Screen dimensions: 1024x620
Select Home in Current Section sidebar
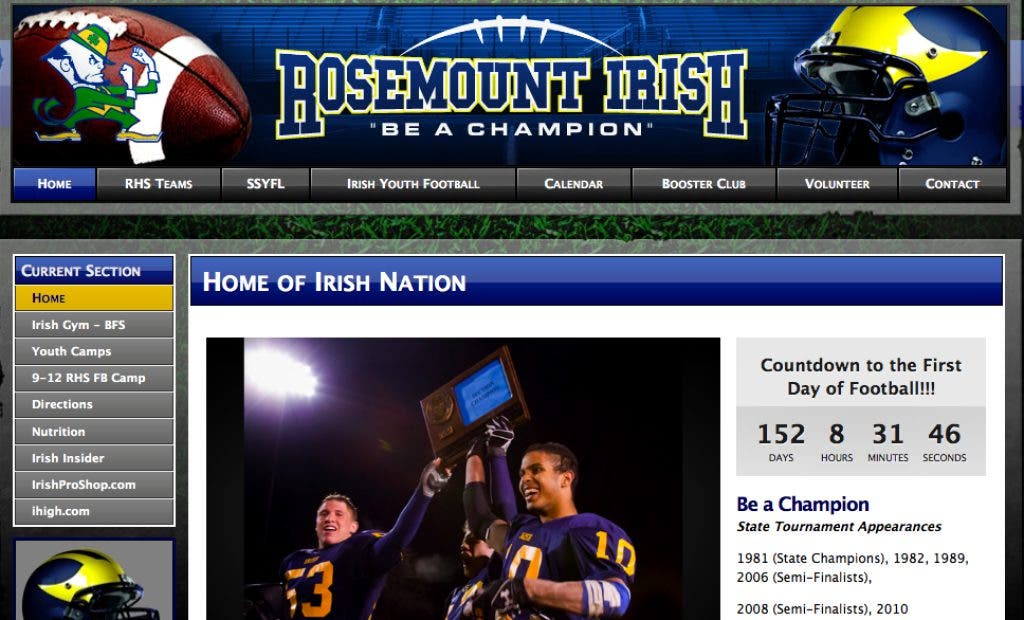(x=94, y=298)
